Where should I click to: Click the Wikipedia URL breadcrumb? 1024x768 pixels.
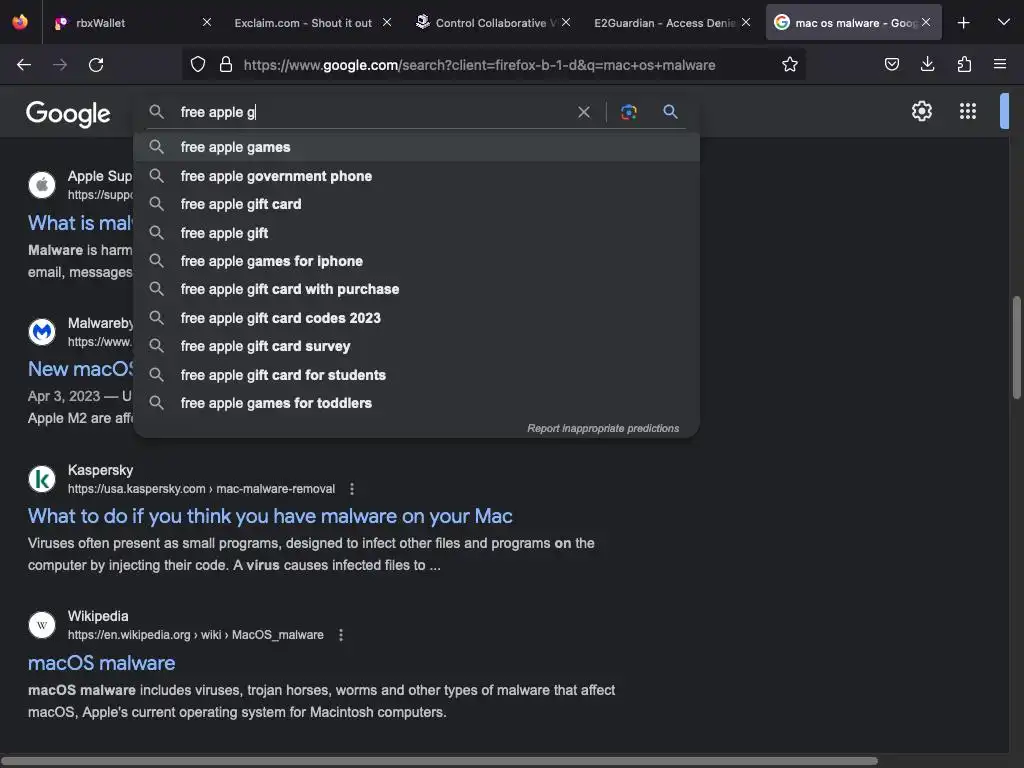(x=195, y=635)
